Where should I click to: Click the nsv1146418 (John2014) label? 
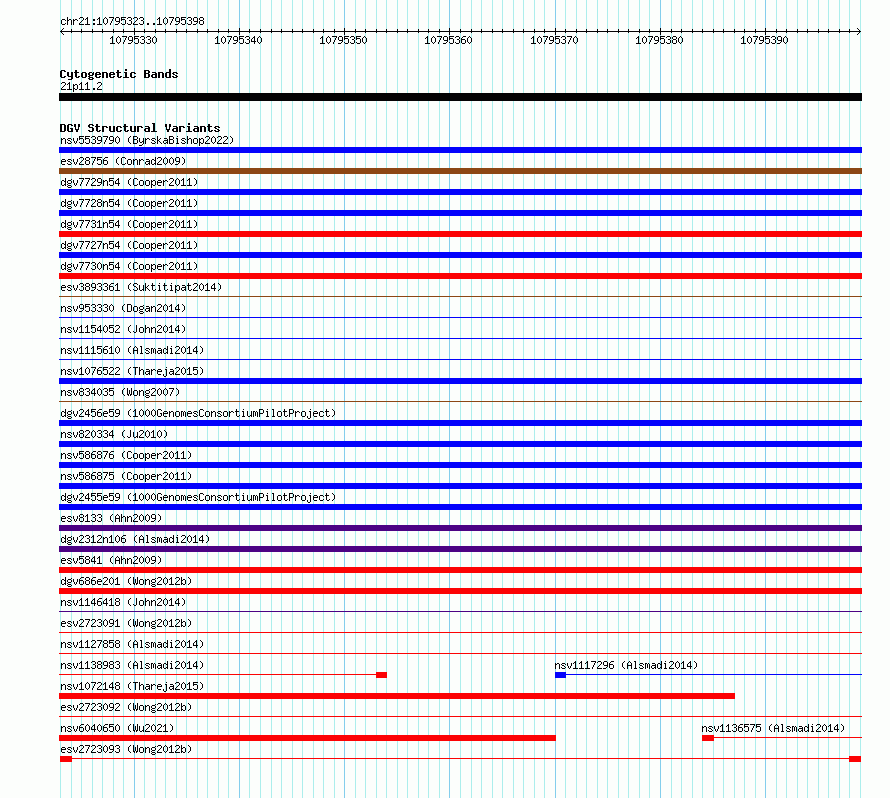click(123, 602)
